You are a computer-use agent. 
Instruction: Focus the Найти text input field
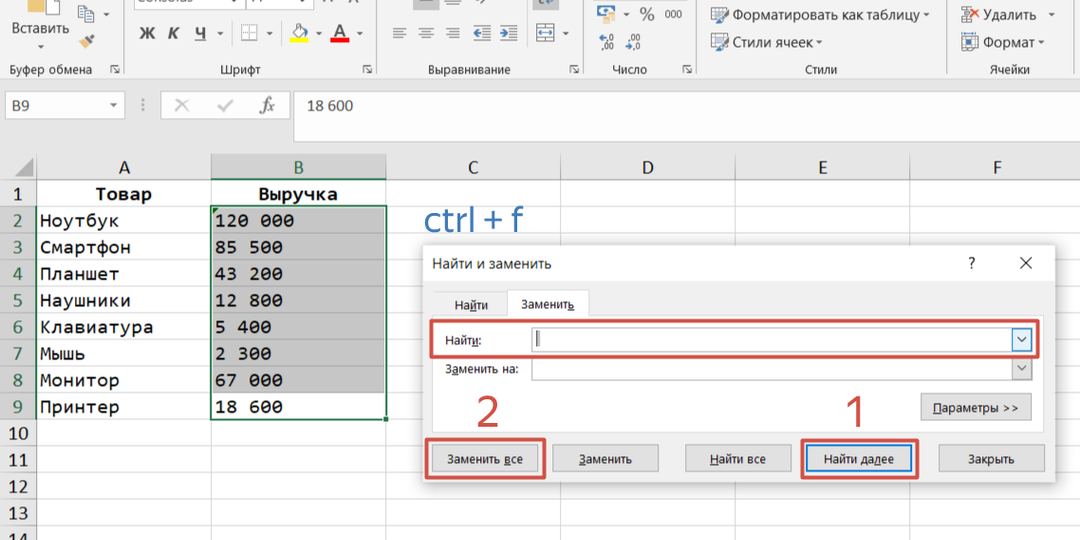[x=771, y=339]
